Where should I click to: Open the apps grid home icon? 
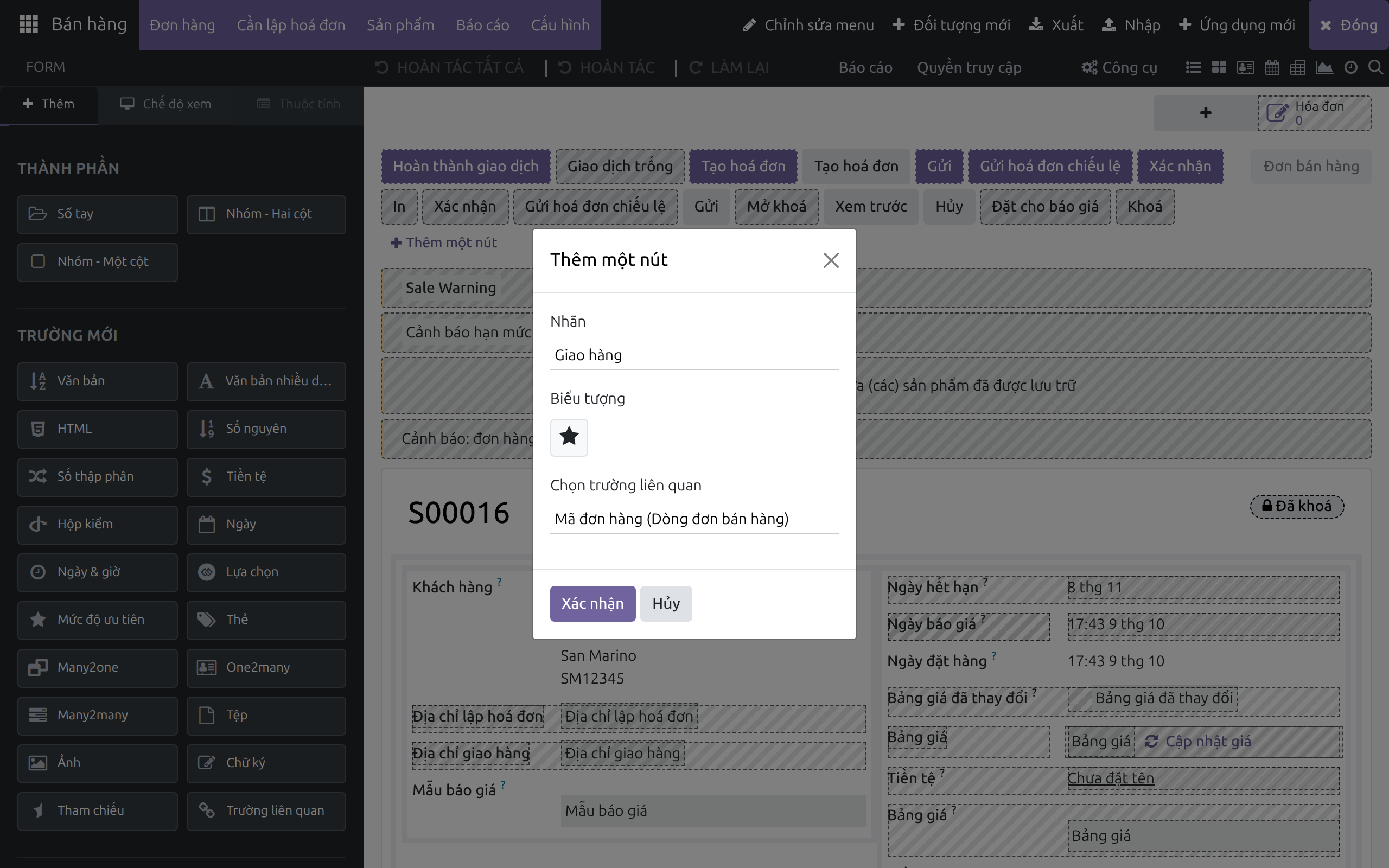(x=28, y=24)
